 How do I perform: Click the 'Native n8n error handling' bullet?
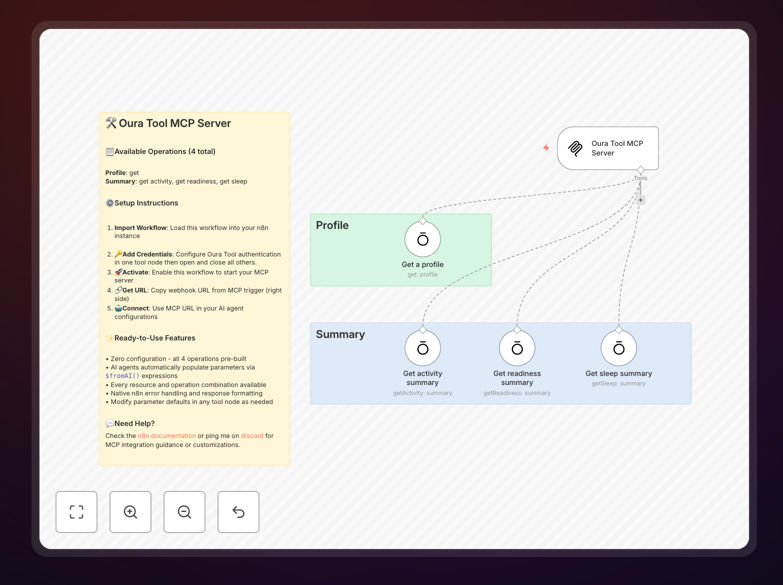click(x=184, y=393)
